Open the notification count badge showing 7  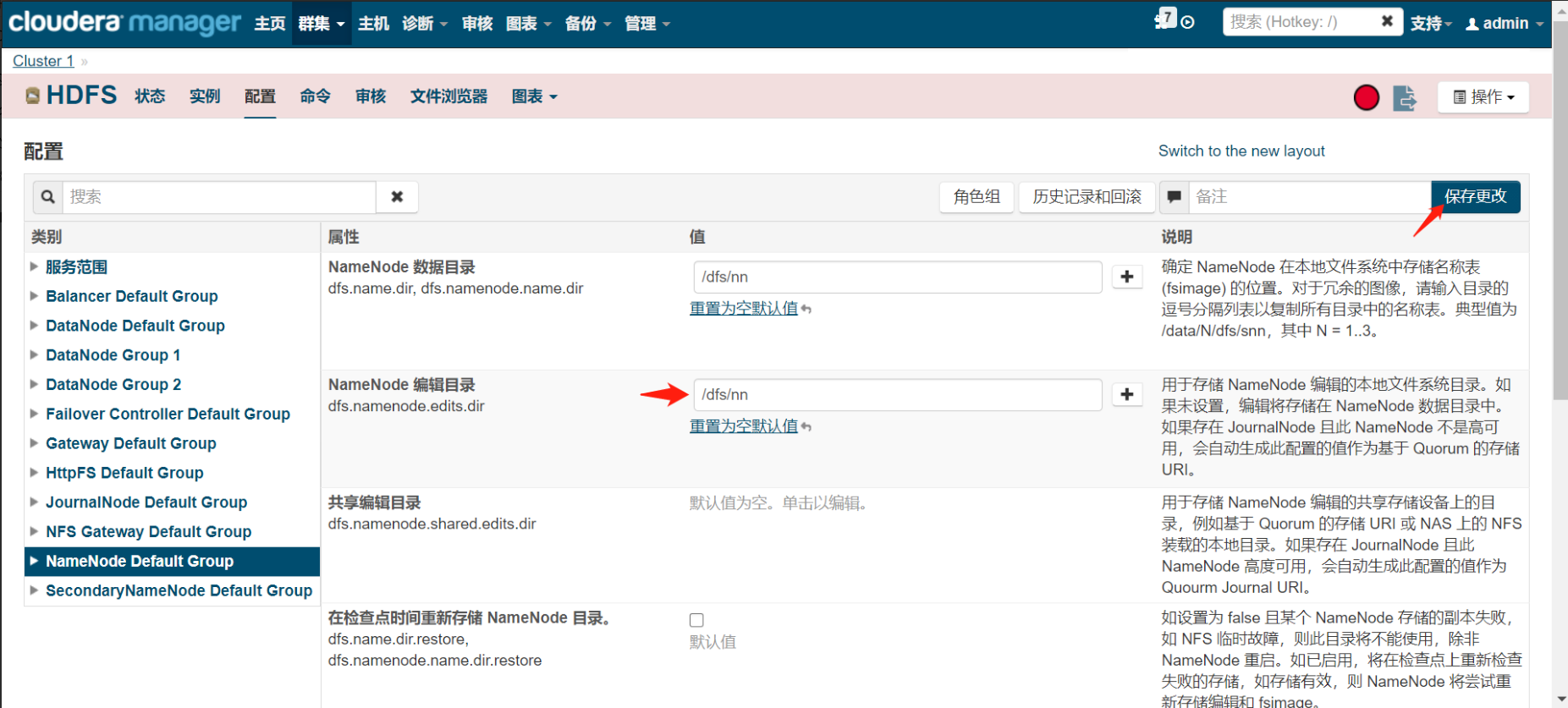click(1166, 18)
